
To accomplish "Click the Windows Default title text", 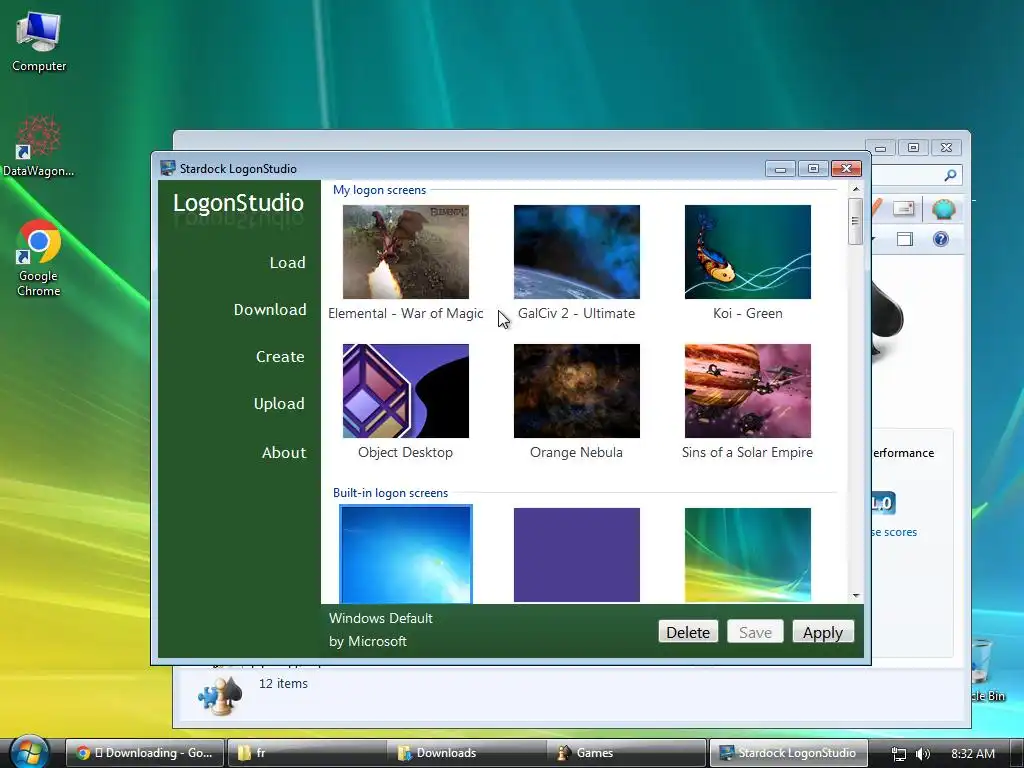I will tap(381, 618).
